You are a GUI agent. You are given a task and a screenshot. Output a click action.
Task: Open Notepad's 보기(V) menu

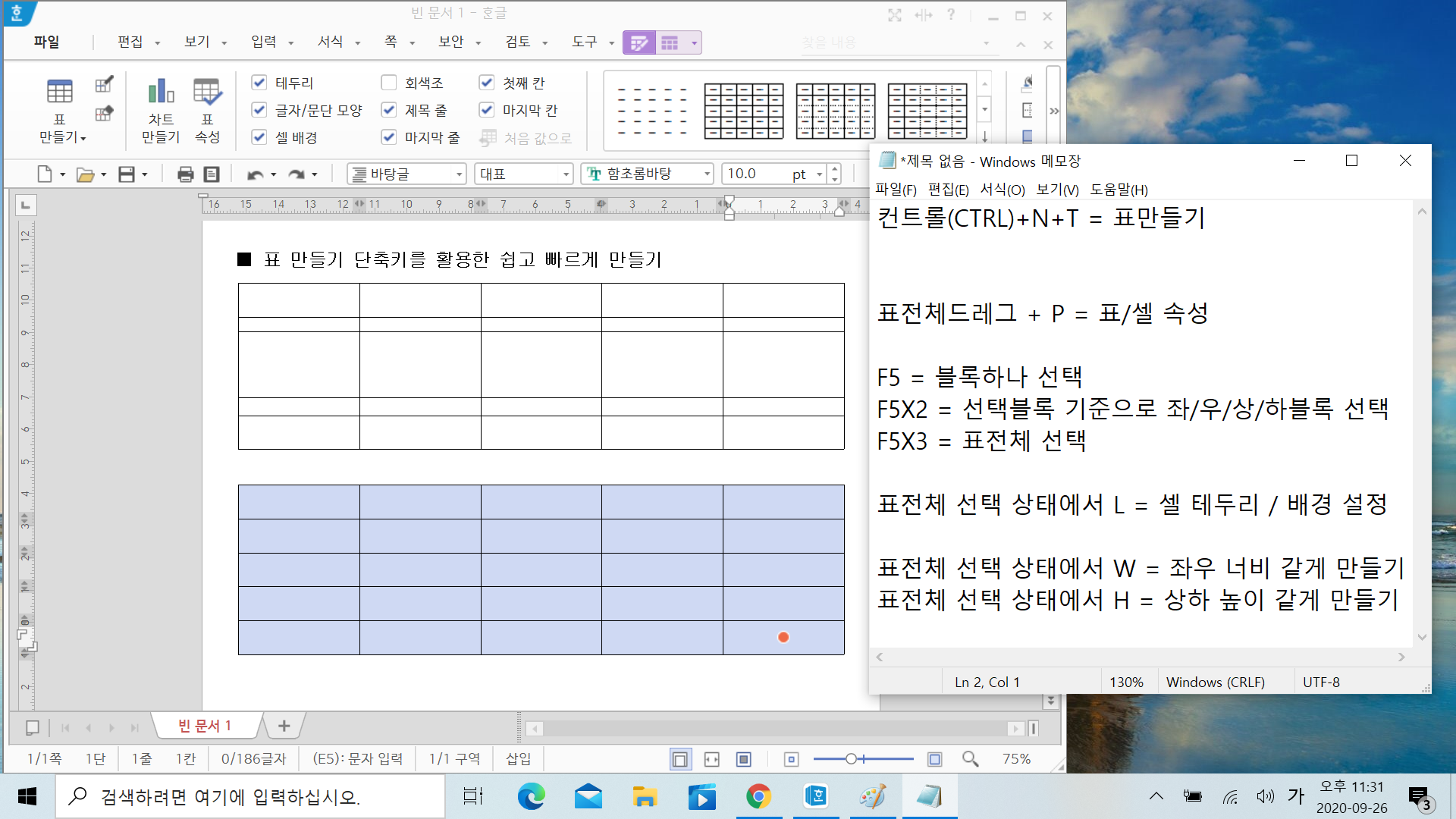pyautogui.click(x=1057, y=190)
